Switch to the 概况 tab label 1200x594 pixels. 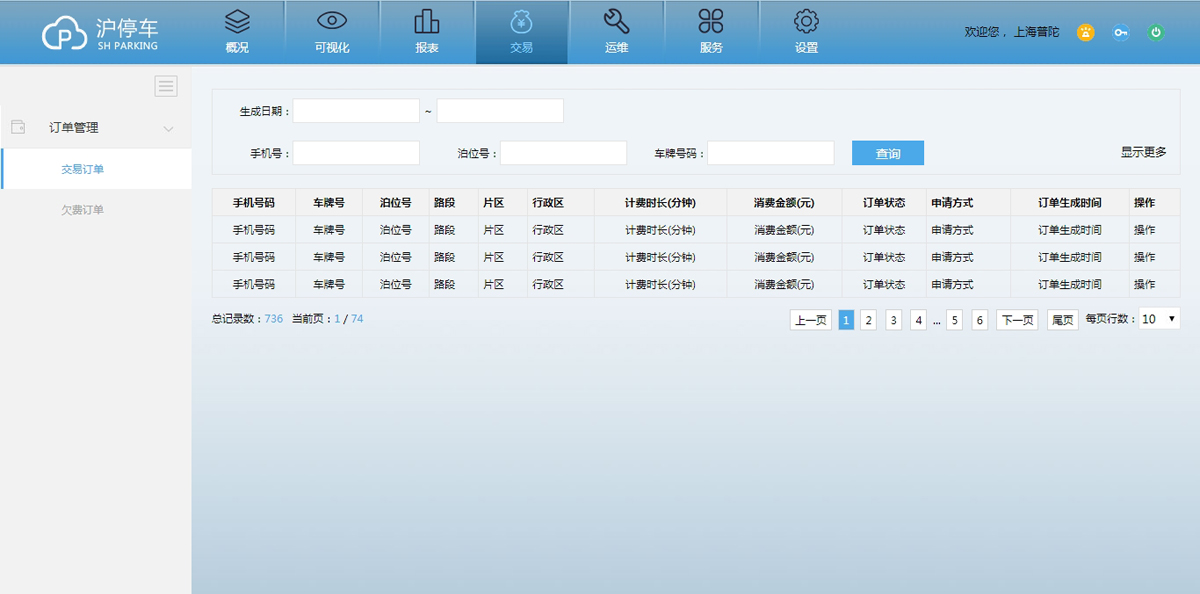click(x=237, y=47)
